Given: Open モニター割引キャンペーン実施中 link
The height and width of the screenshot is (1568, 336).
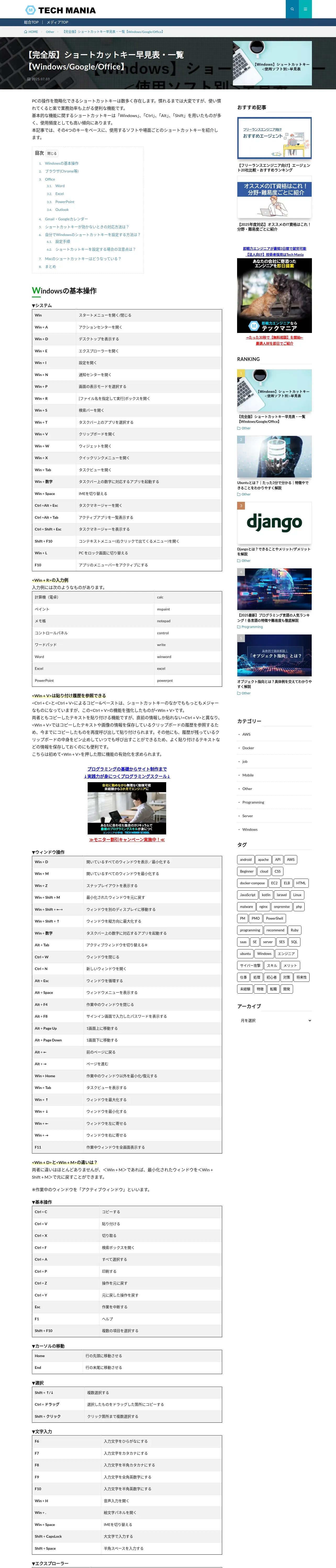Looking at the screenshot, I should [x=127, y=839].
